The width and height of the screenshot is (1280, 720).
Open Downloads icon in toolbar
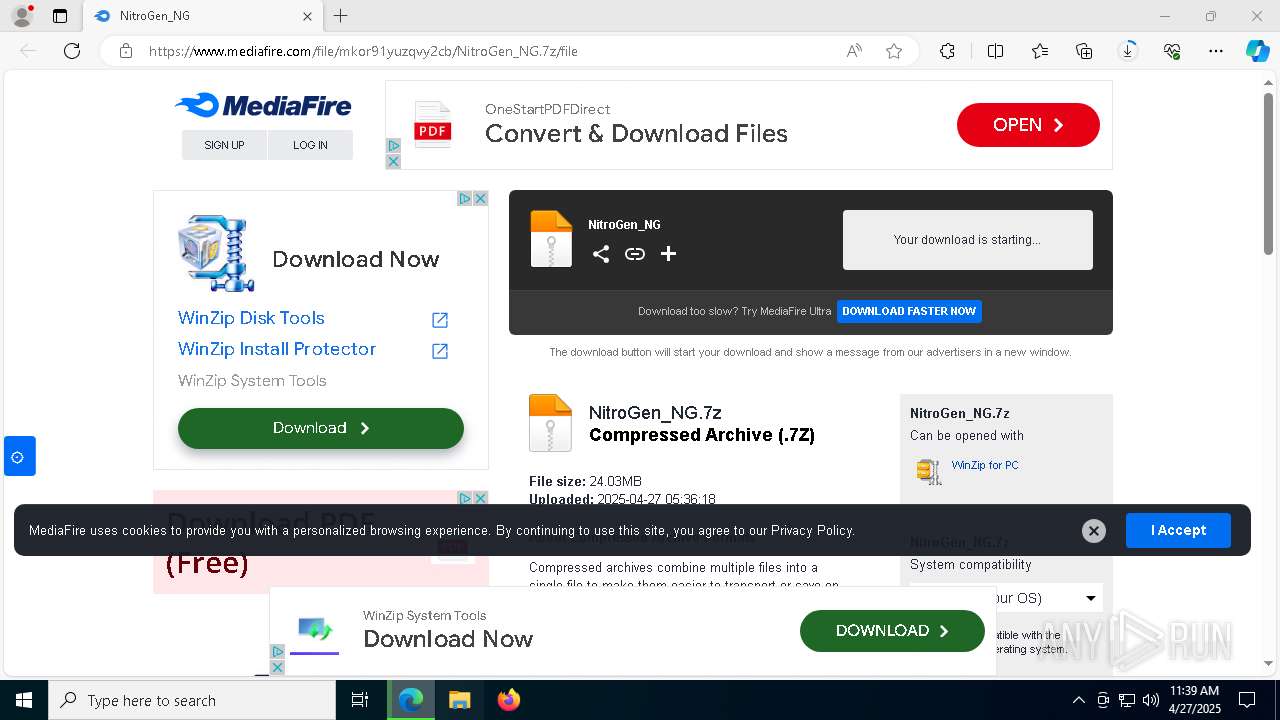(x=1128, y=50)
